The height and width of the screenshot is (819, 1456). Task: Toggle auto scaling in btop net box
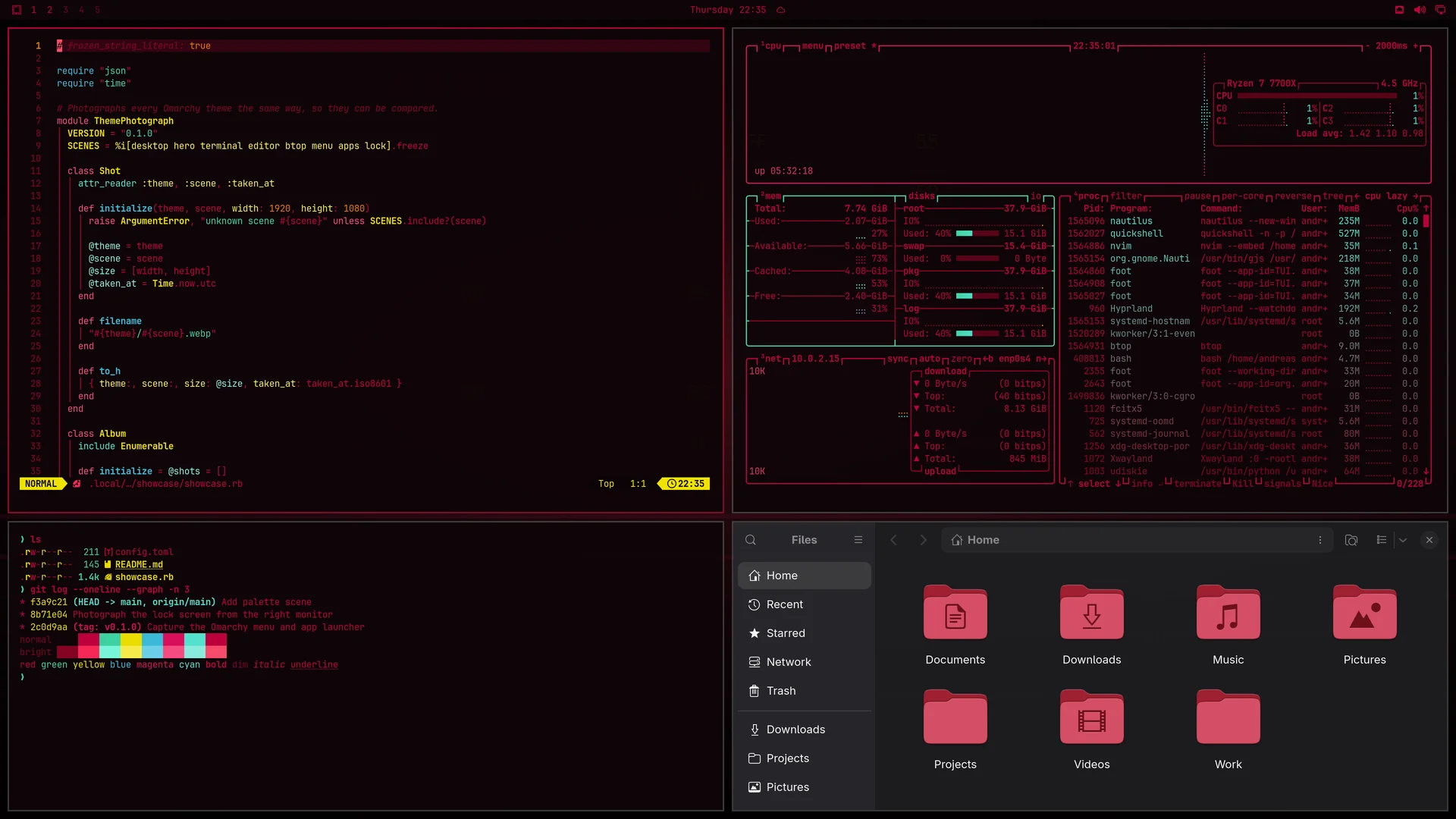930,359
